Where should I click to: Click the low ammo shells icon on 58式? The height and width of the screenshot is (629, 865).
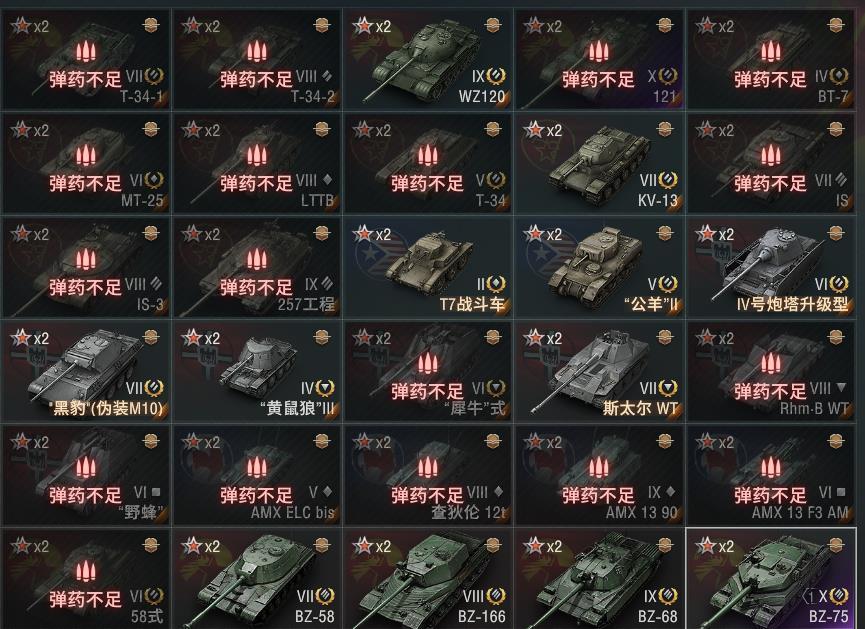(x=86, y=572)
